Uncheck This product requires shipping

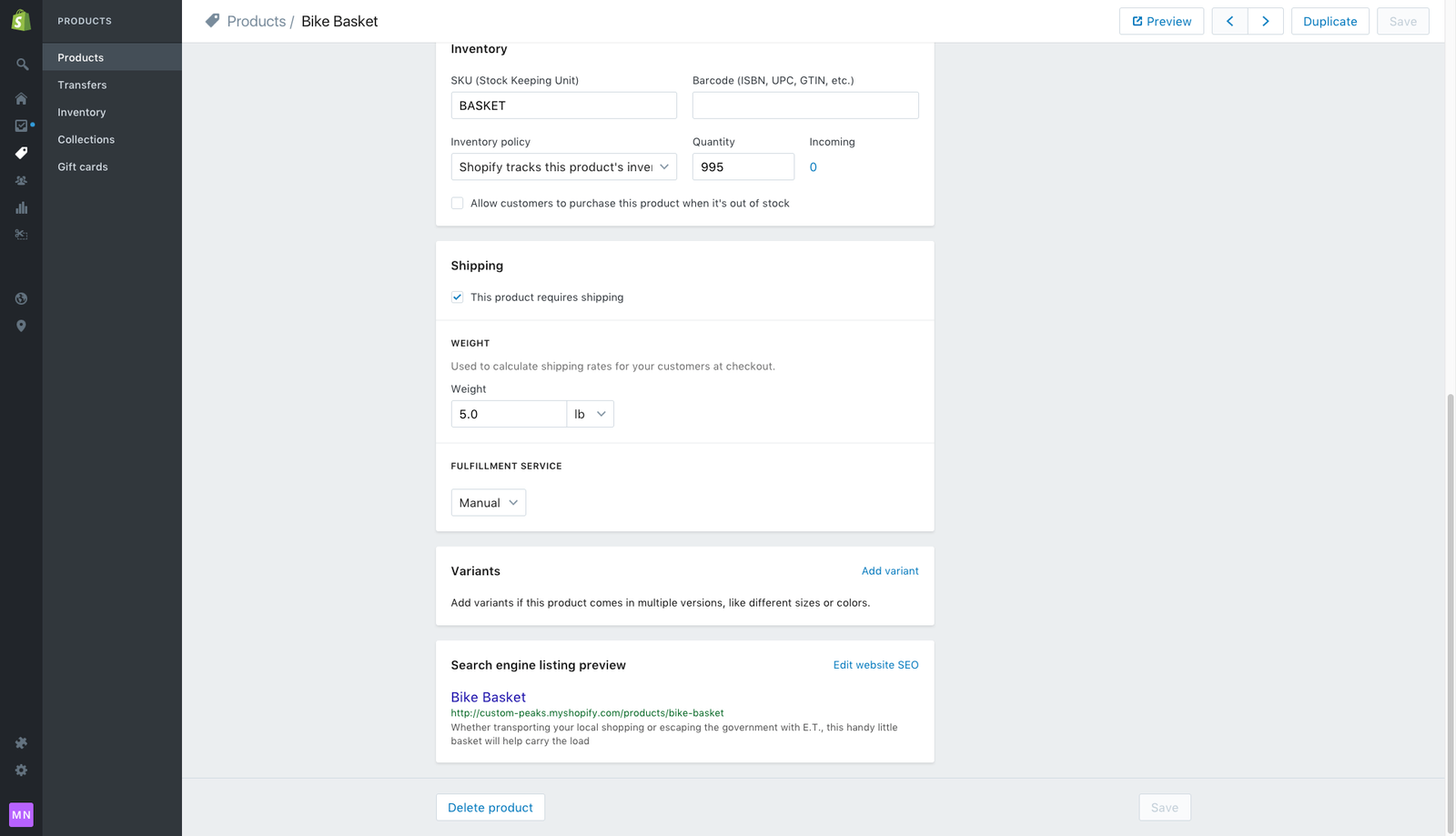(x=457, y=297)
